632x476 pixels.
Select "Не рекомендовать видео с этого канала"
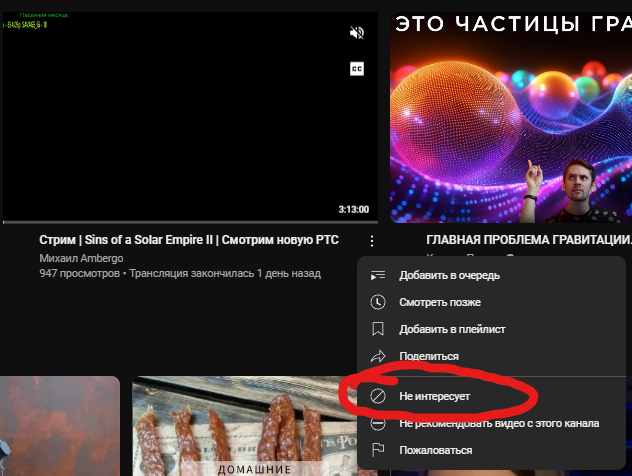491,423
